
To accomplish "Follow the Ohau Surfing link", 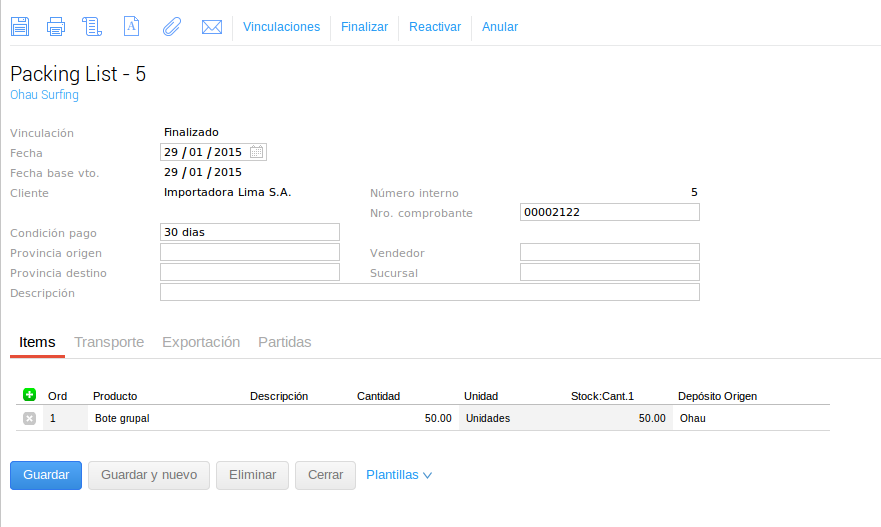I will coord(44,95).
